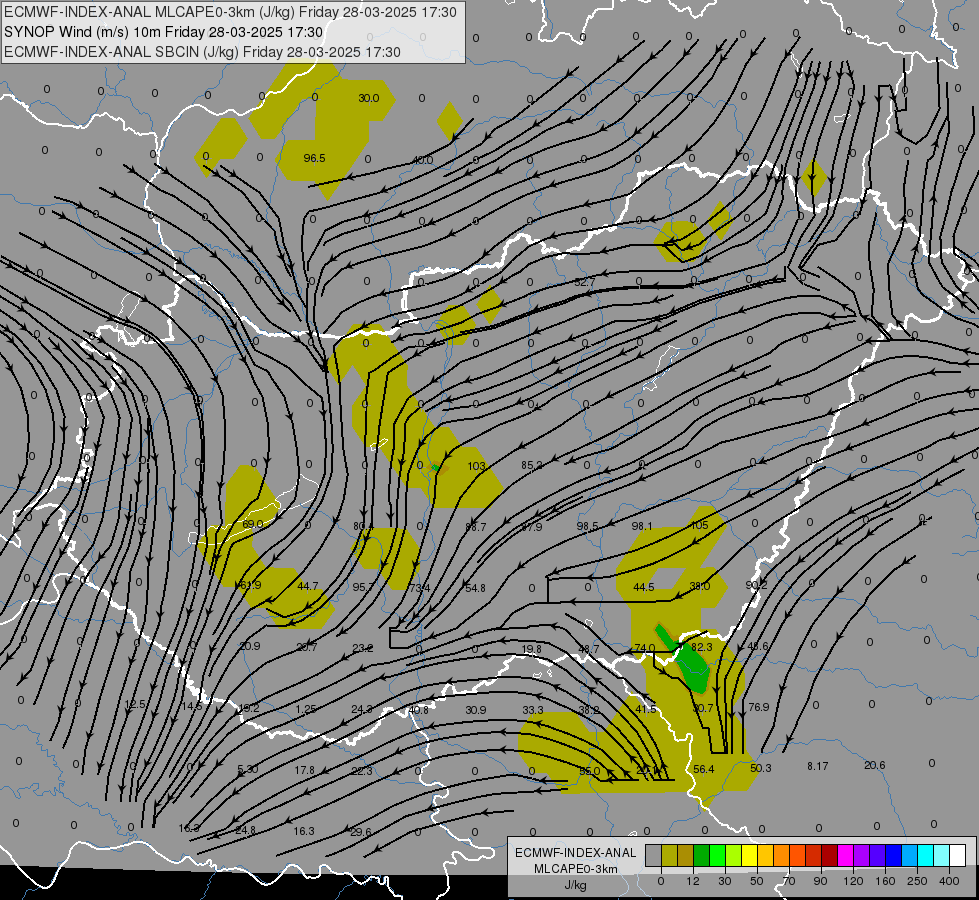Click the 8.17 map value

(817, 766)
